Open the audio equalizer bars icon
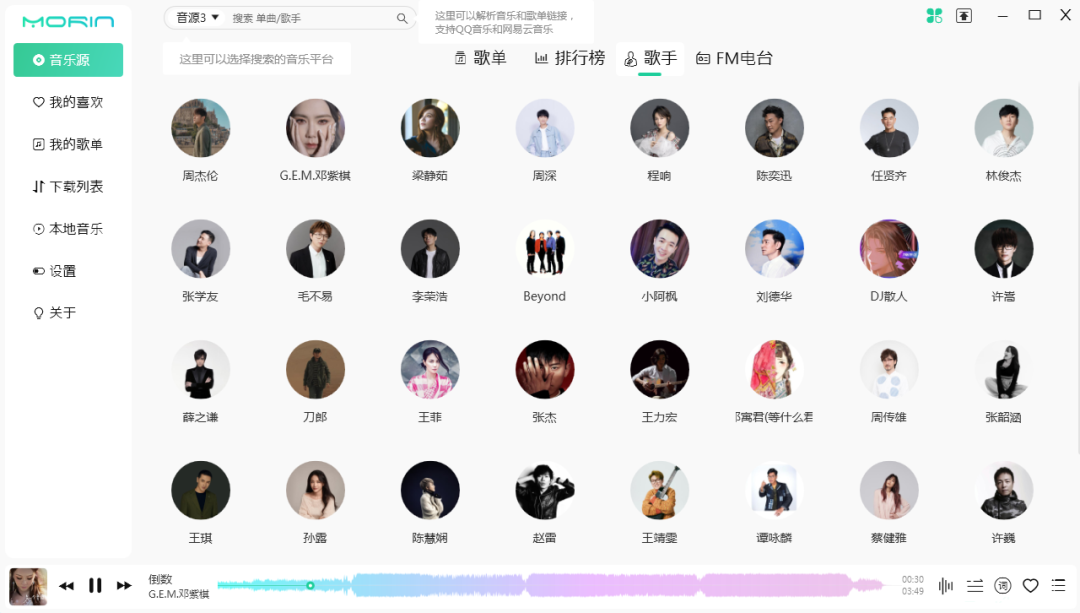 pyautogui.click(x=945, y=586)
